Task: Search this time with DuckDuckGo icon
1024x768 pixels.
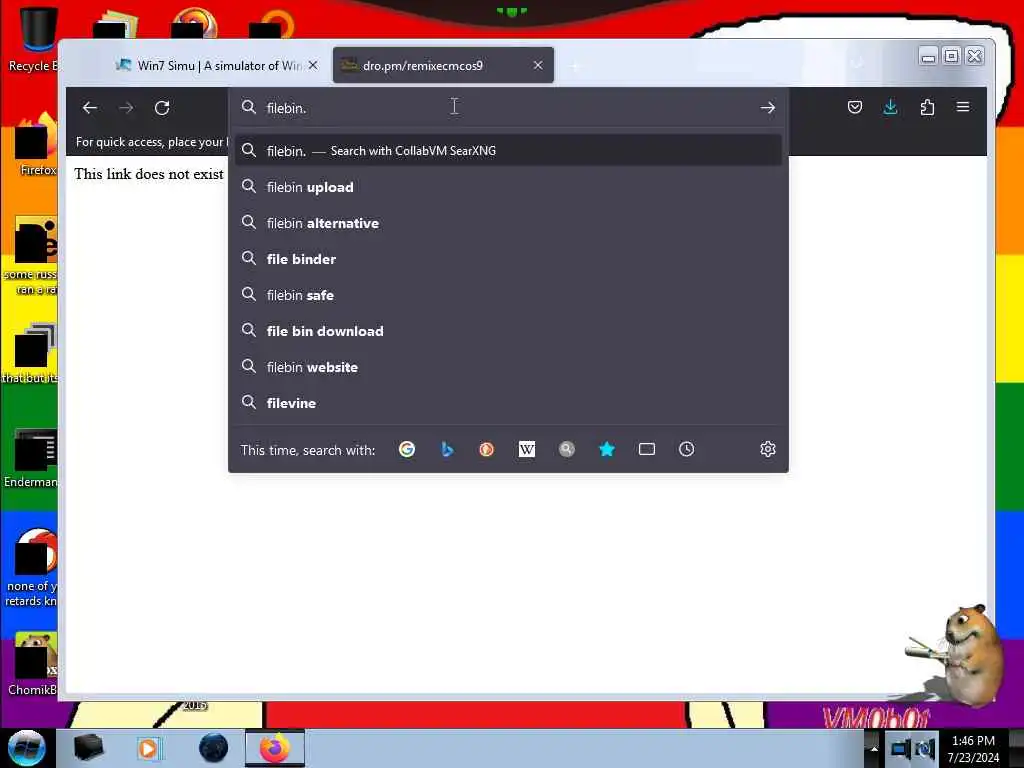Action: tap(487, 449)
